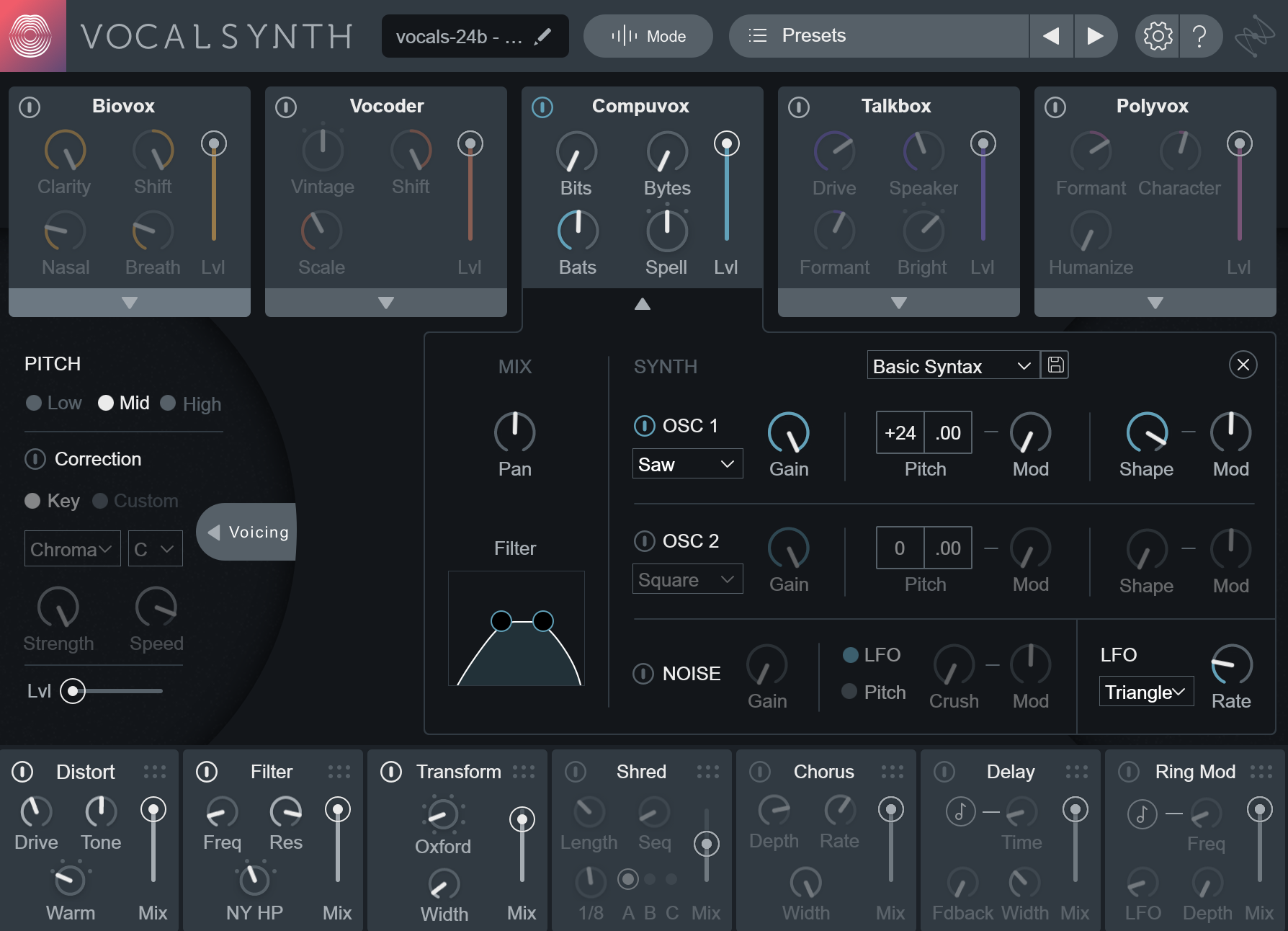Click the Pan knob in the Mix section

point(514,432)
